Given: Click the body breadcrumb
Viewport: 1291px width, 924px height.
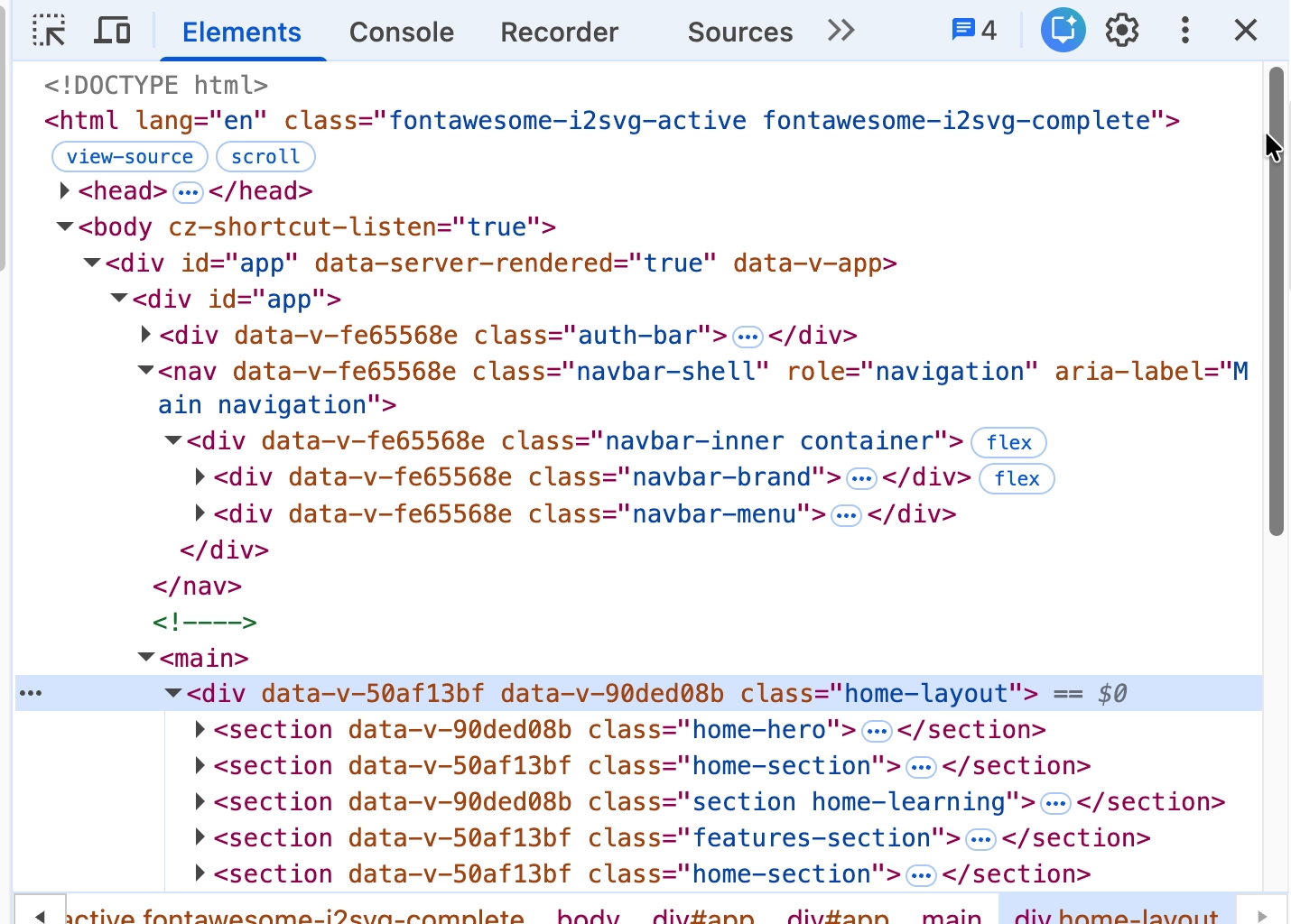Looking at the screenshot, I should (588, 915).
